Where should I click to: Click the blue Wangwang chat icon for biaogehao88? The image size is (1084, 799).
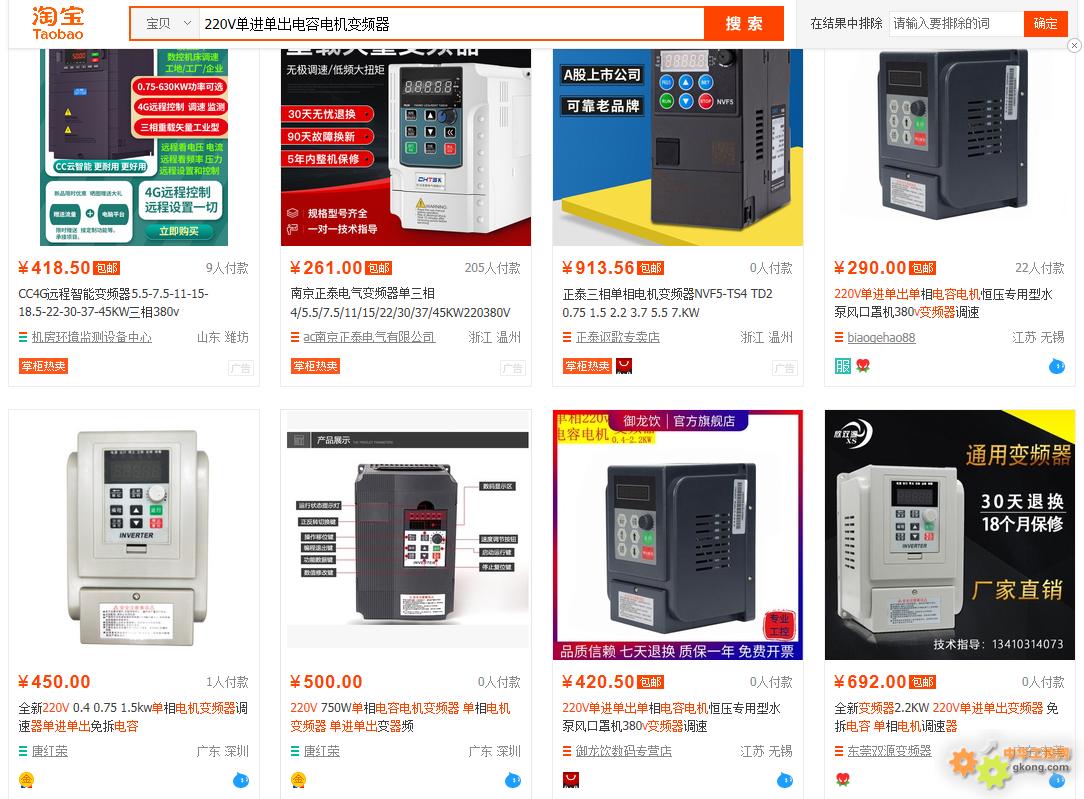[x=1056, y=366]
